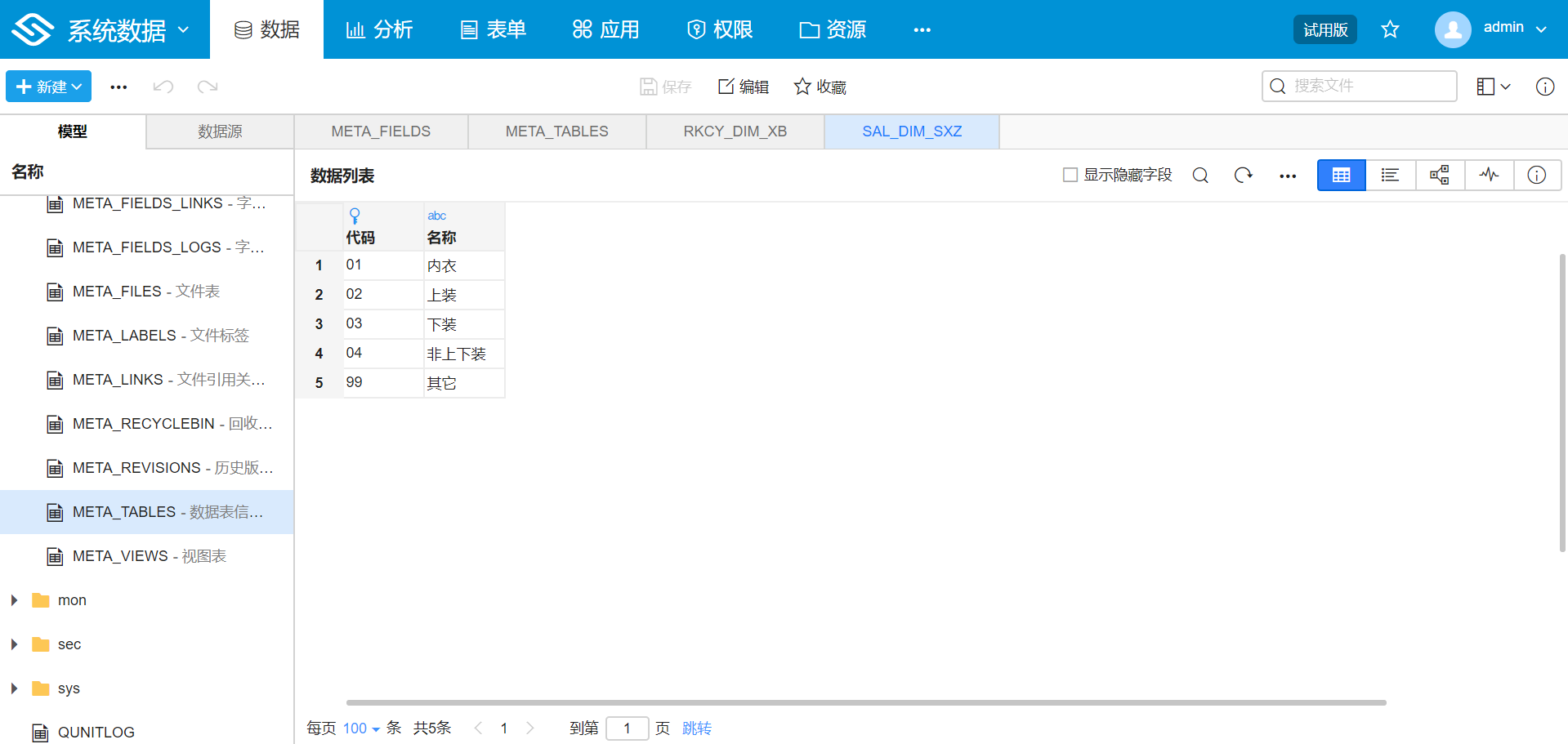
Task: Click the search icon in the data list toolbar
Action: (1200, 175)
